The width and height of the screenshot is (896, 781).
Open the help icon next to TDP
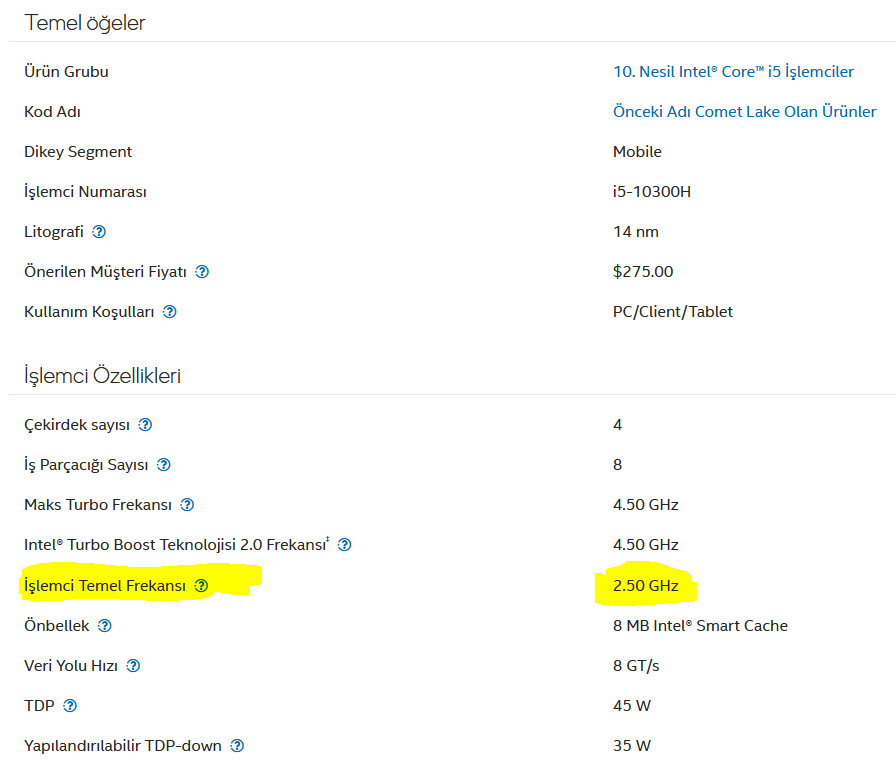[x=70, y=706]
